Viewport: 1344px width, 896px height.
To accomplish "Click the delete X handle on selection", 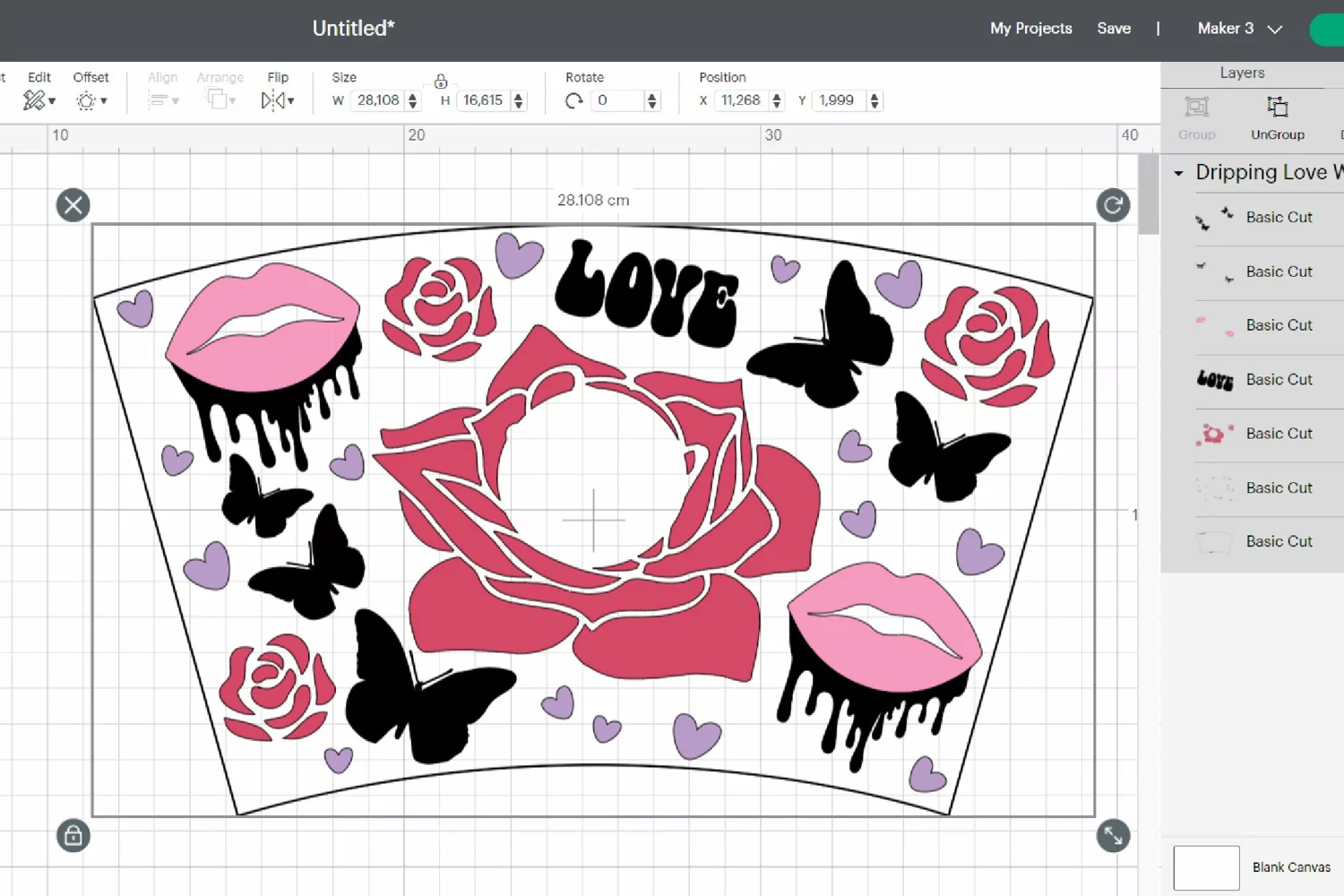I will 73,205.
